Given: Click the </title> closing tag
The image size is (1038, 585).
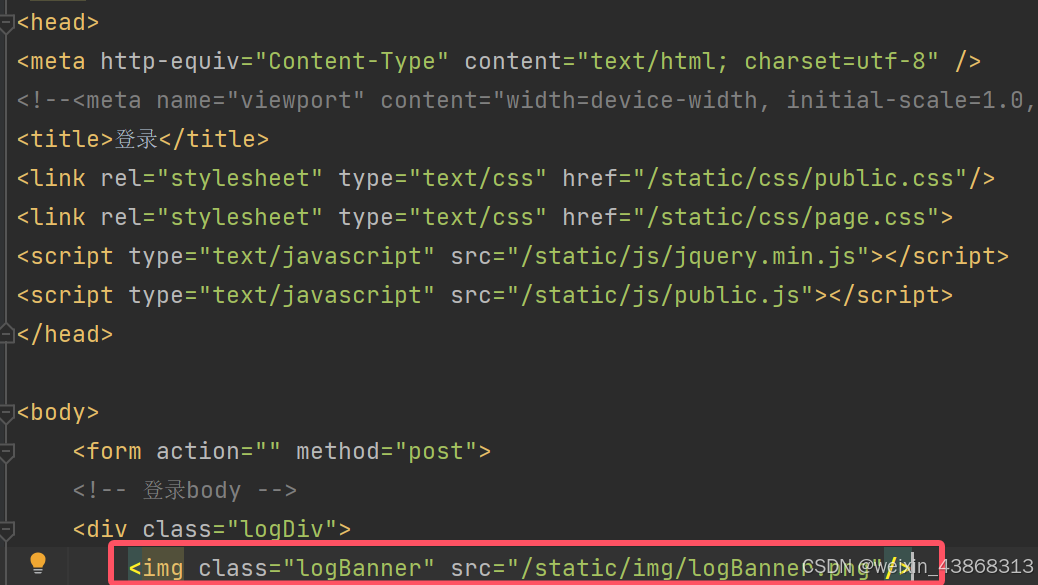Looking at the screenshot, I should [x=214, y=140].
